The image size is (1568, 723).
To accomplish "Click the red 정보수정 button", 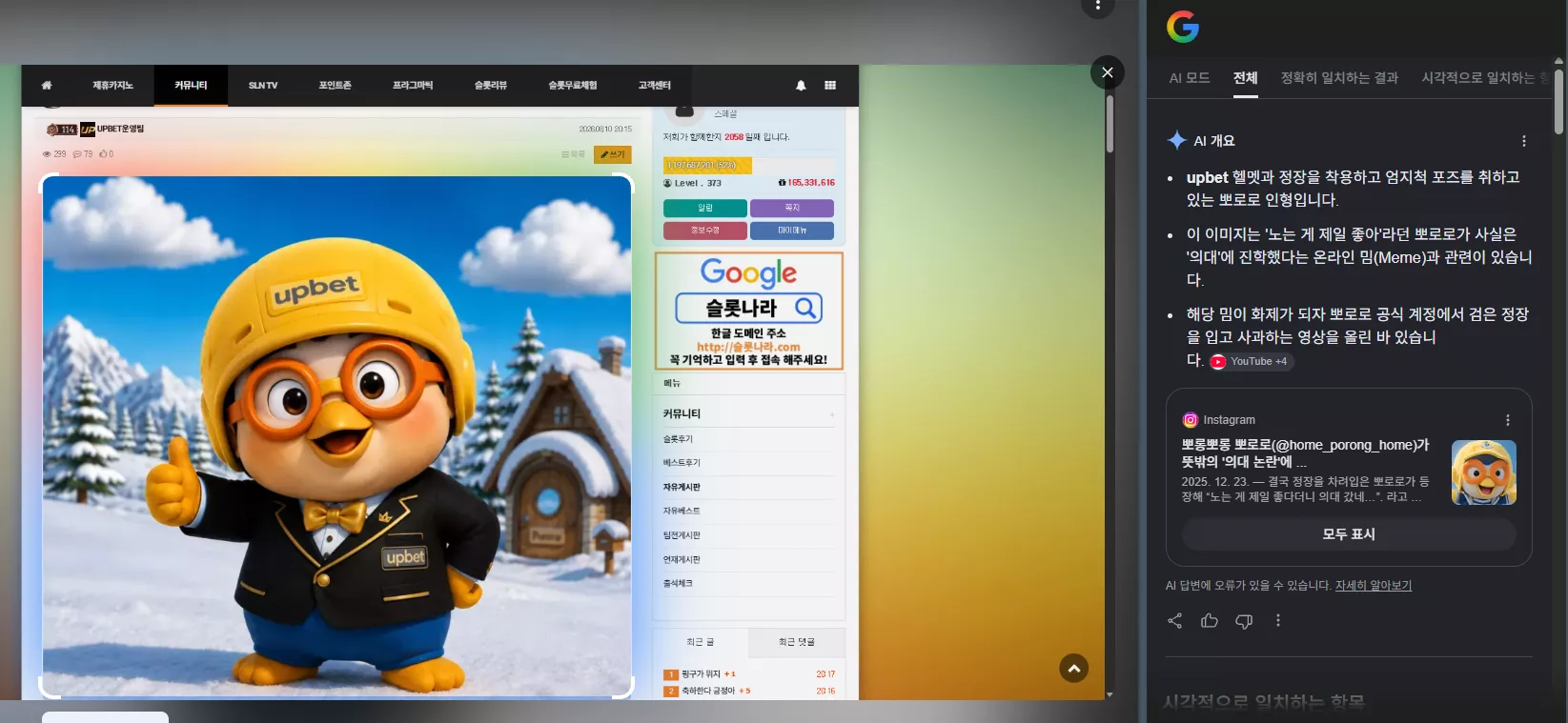I will (x=705, y=231).
